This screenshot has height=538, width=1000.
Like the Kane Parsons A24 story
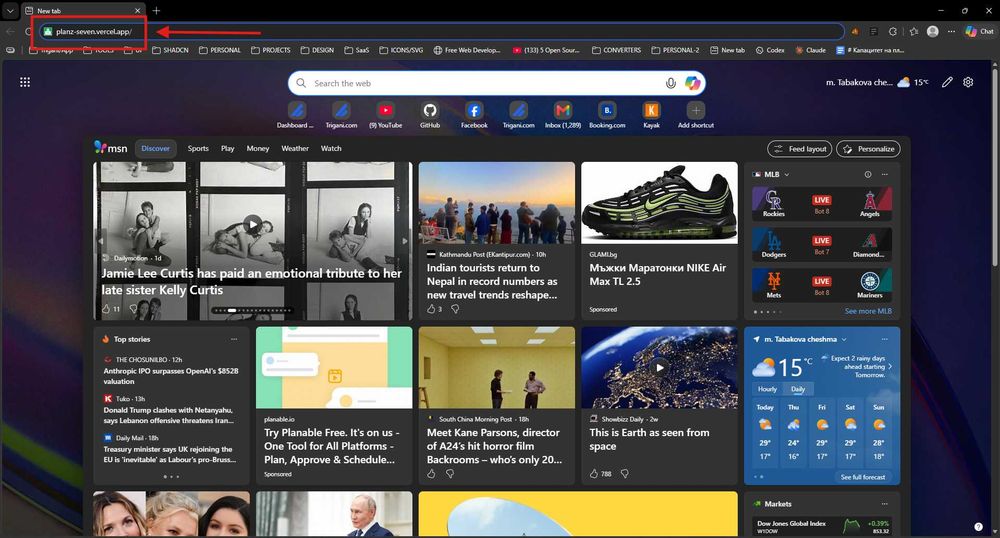pos(431,474)
